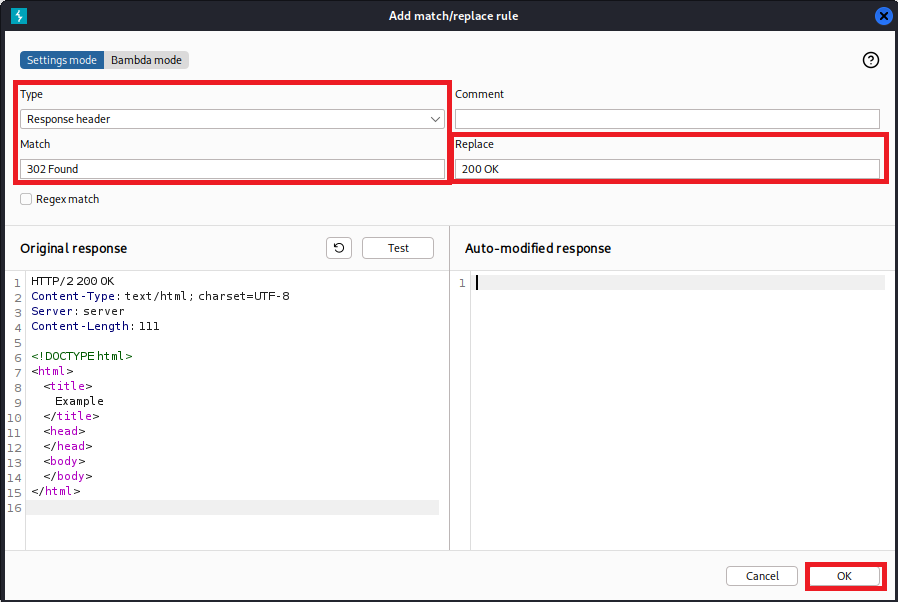This screenshot has height=602, width=898.
Task: Click the reset original response arrow icon
Action: pyautogui.click(x=339, y=248)
